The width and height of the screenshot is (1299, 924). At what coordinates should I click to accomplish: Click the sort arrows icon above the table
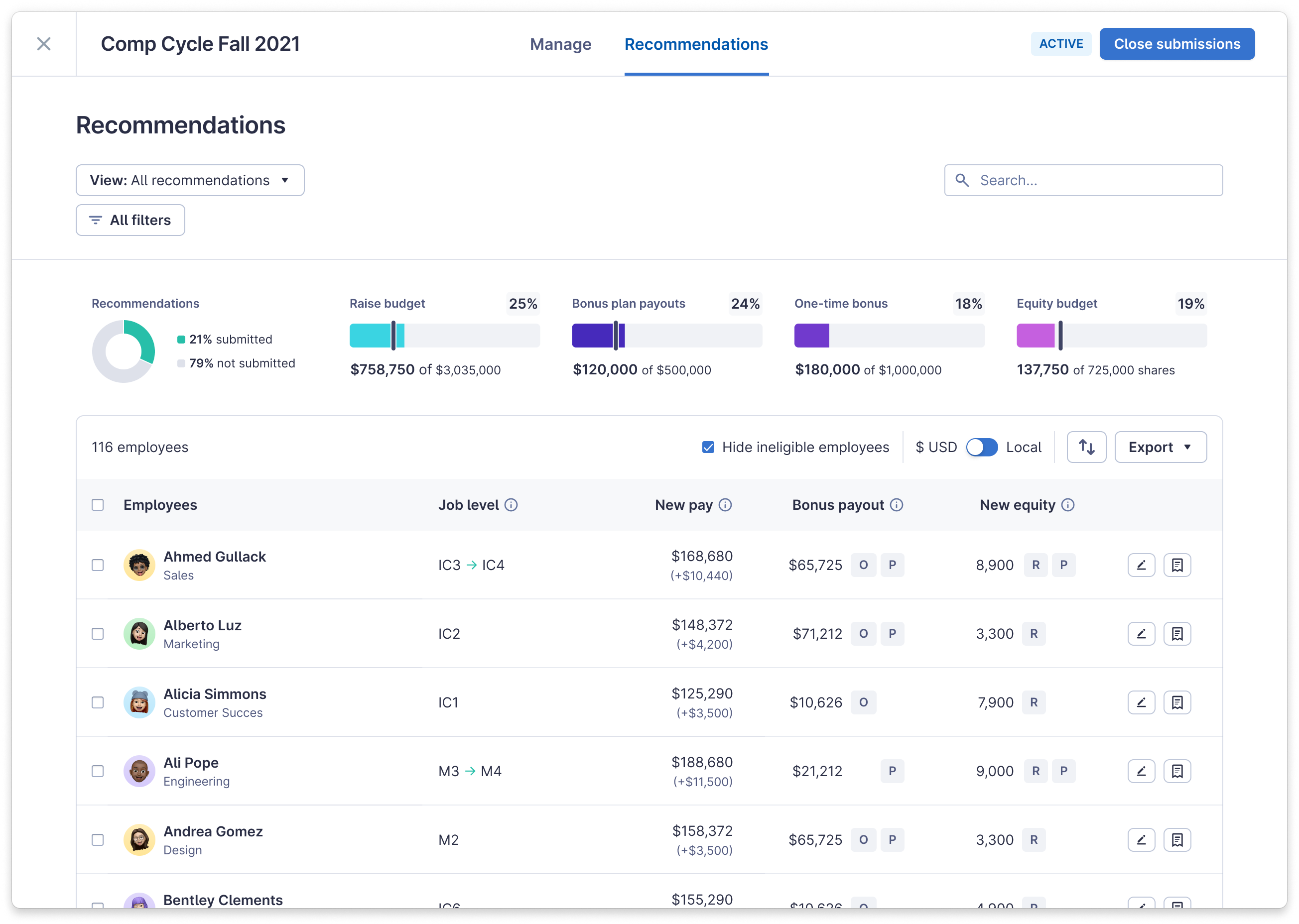click(1086, 447)
